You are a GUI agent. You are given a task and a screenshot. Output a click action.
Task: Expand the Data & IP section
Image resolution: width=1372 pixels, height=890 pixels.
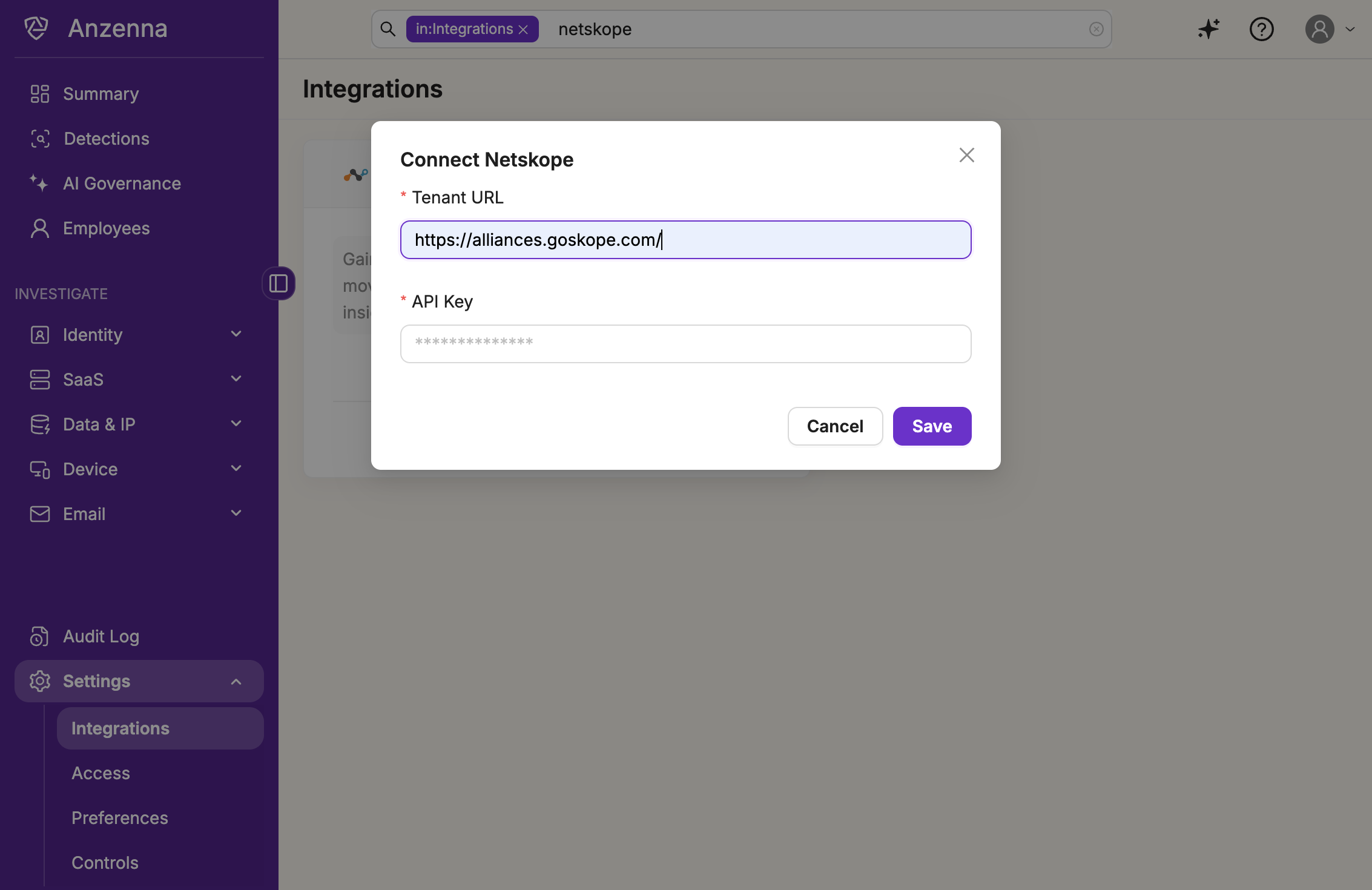(x=236, y=424)
